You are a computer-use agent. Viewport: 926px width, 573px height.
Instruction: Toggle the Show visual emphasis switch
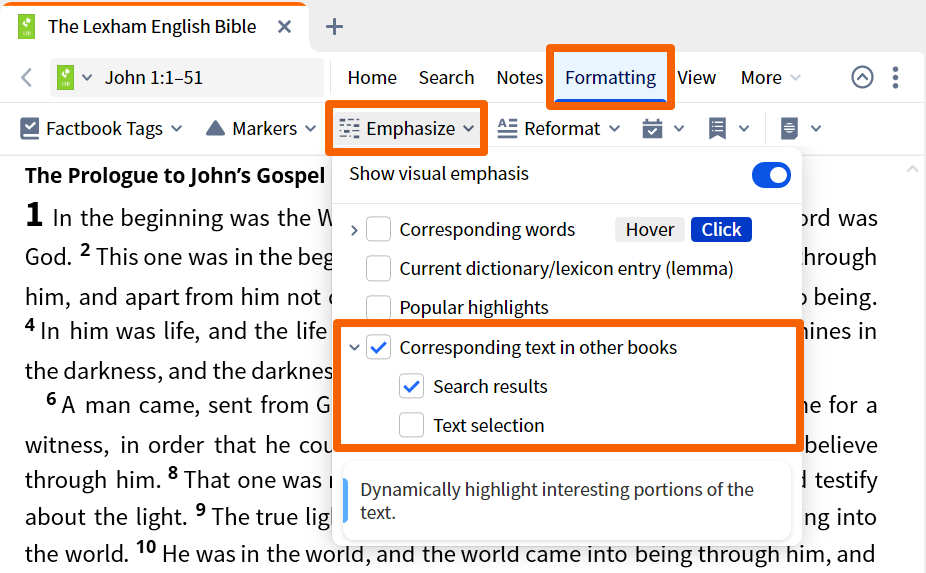point(771,175)
